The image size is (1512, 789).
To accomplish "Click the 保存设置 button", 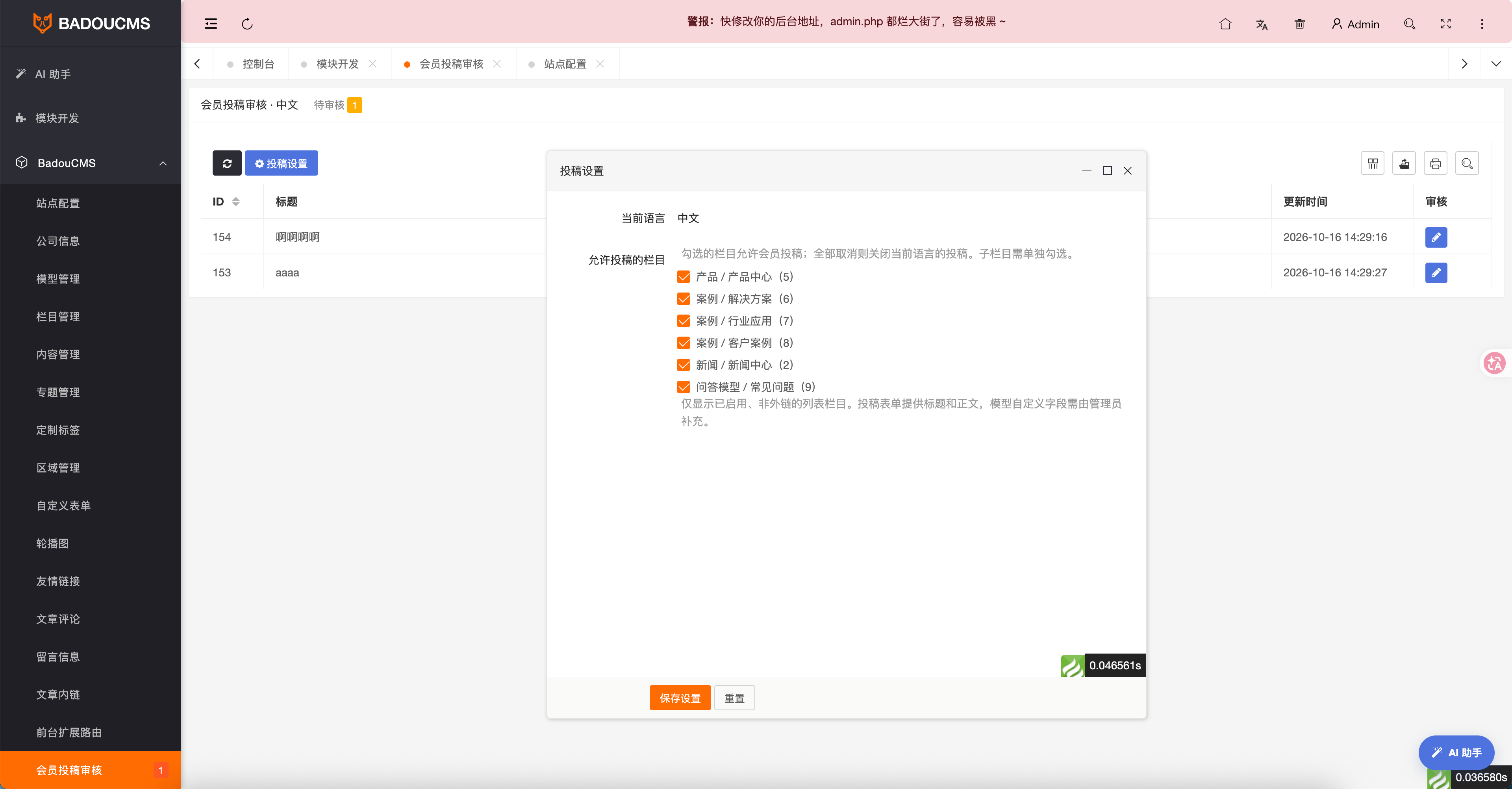I will coord(680,697).
